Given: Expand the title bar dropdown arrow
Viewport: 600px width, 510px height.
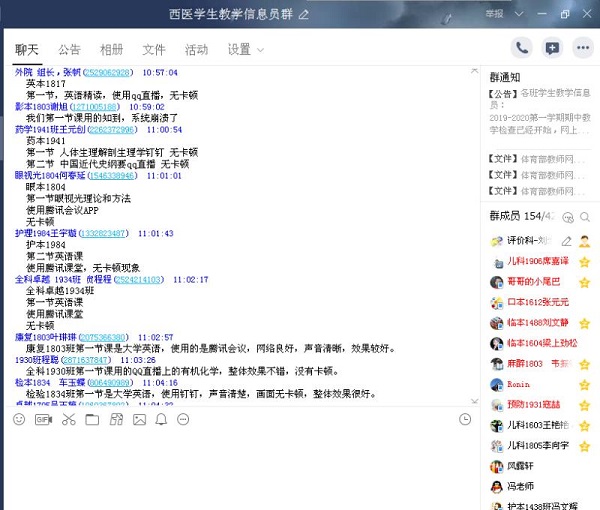Looking at the screenshot, I should [x=516, y=14].
